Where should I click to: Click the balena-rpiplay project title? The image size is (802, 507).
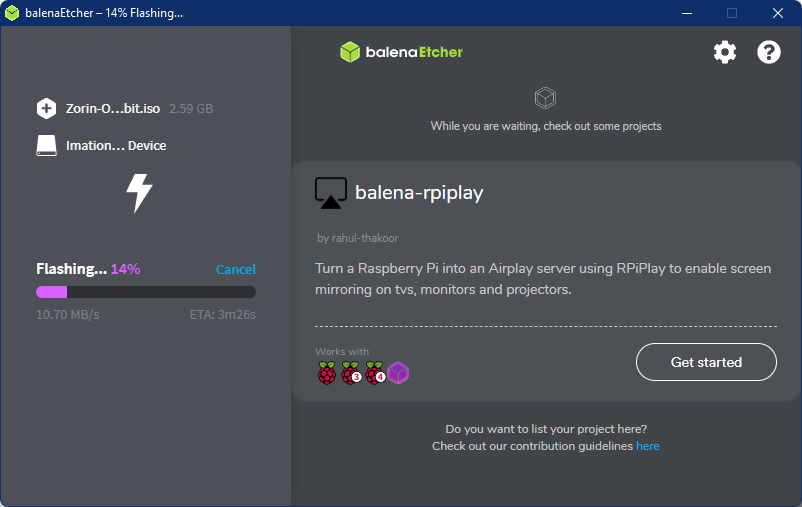tap(419, 193)
